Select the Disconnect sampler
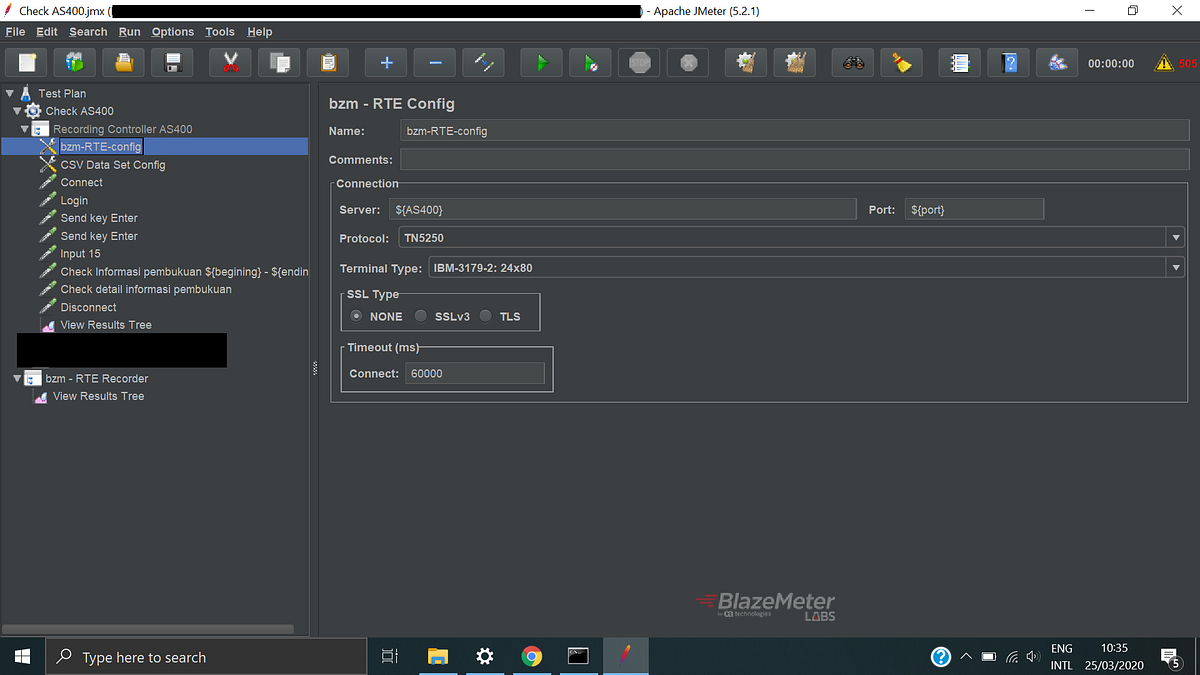Viewport: 1200px width, 675px height. pyautogui.click(x=88, y=307)
